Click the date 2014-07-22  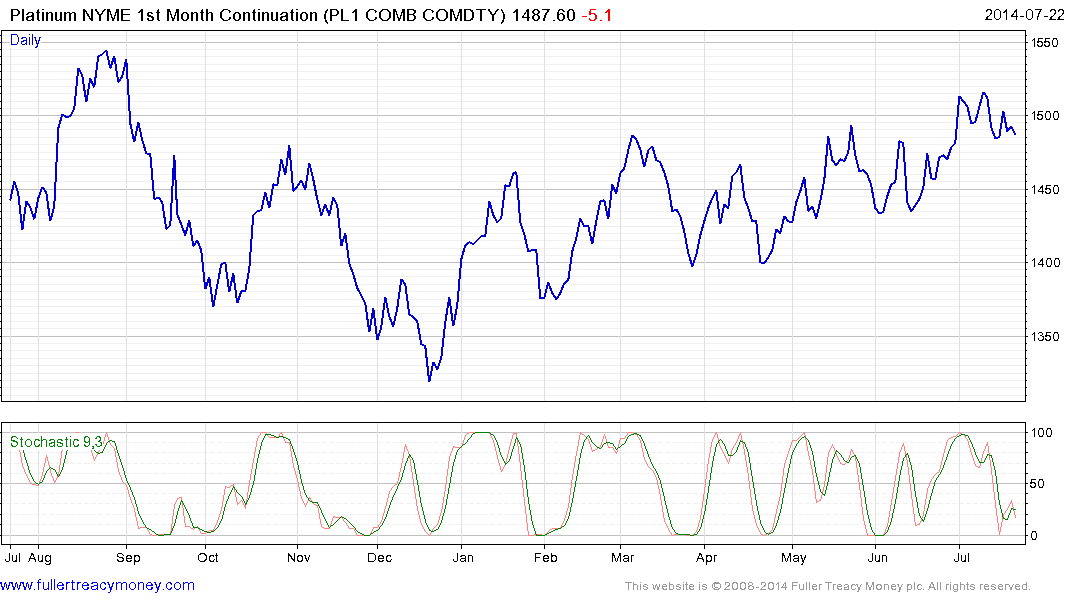point(1024,15)
